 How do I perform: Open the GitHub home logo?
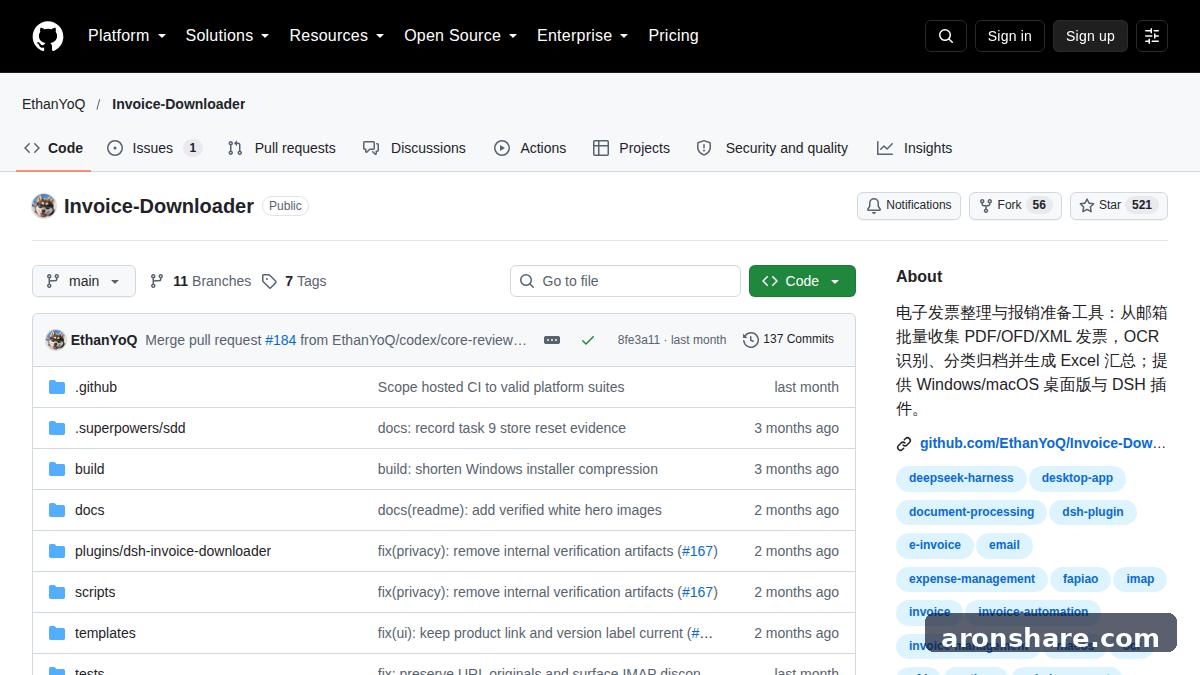(x=47, y=36)
